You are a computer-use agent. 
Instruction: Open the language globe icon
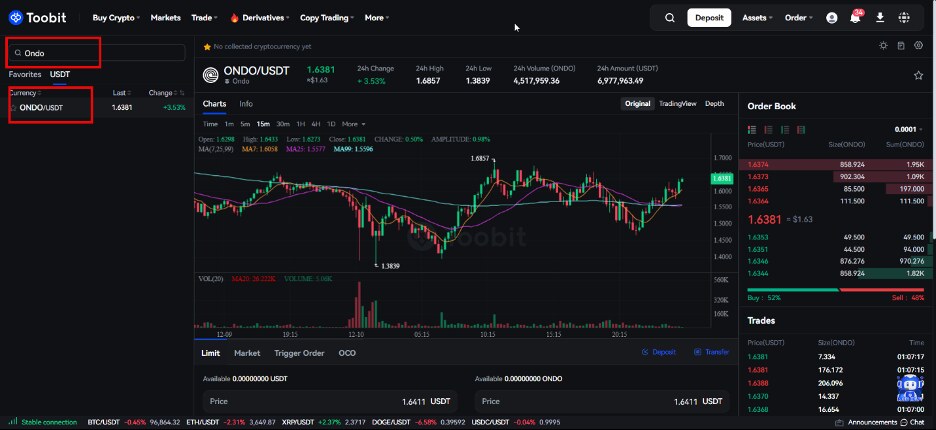pos(904,18)
